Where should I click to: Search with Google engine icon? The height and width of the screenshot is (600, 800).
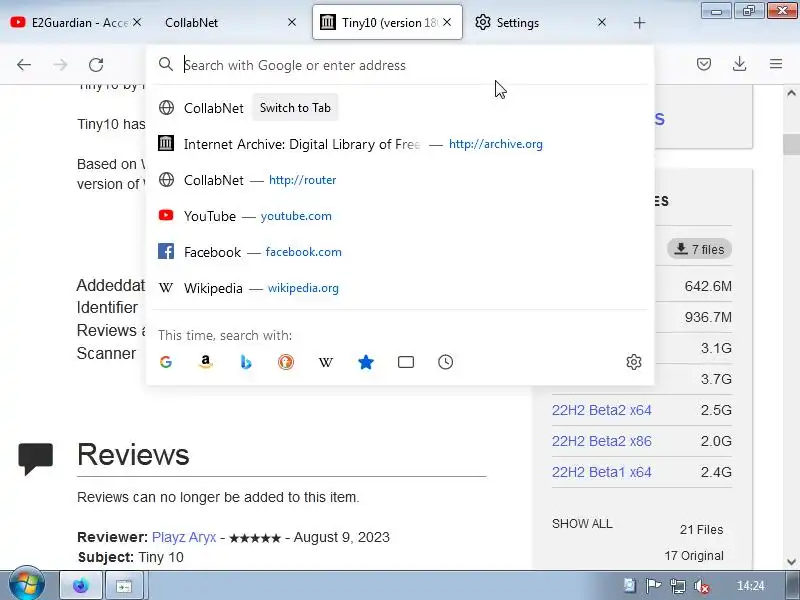click(166, 362)
